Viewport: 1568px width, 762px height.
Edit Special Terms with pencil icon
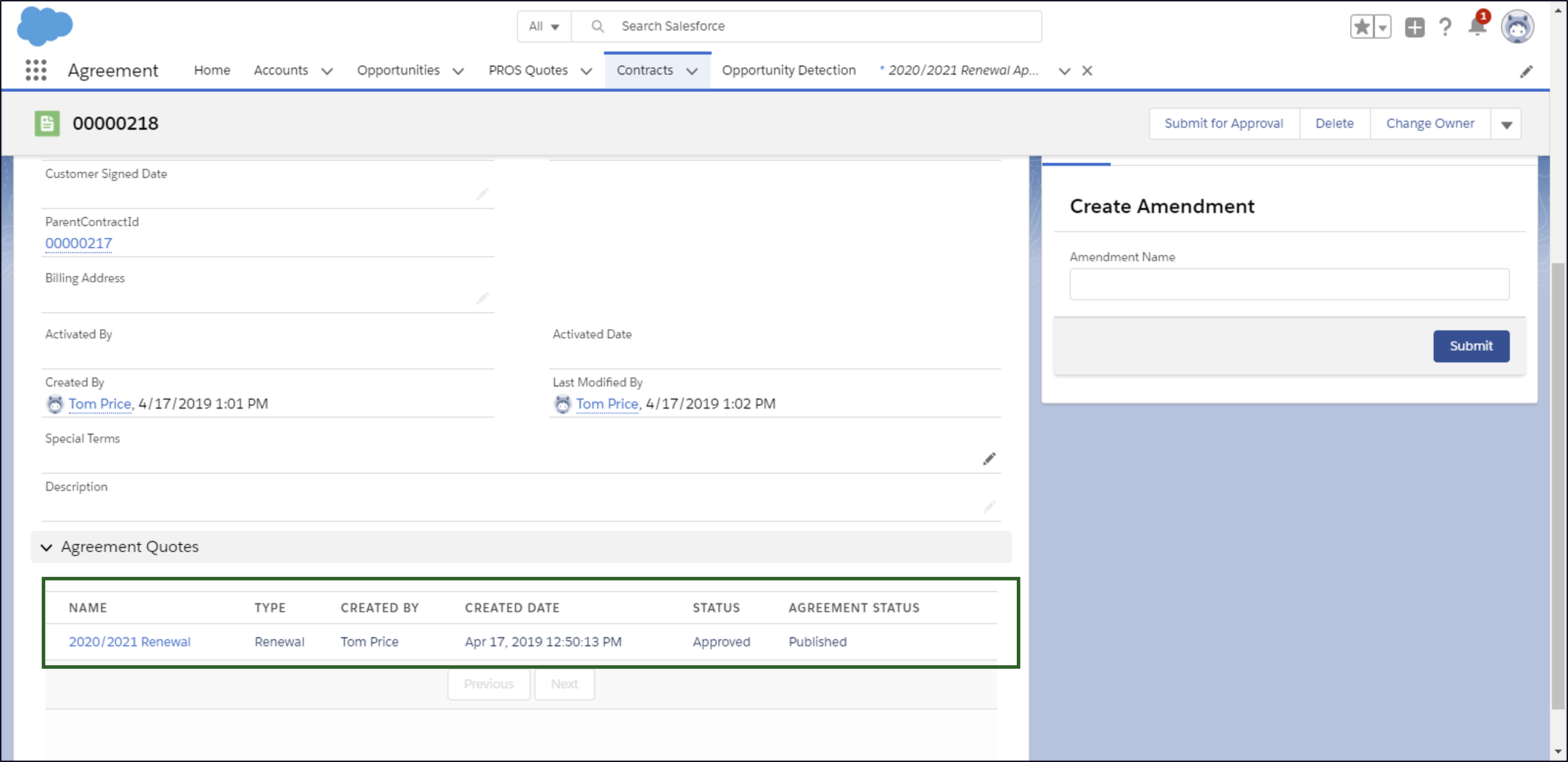point(989,459)
